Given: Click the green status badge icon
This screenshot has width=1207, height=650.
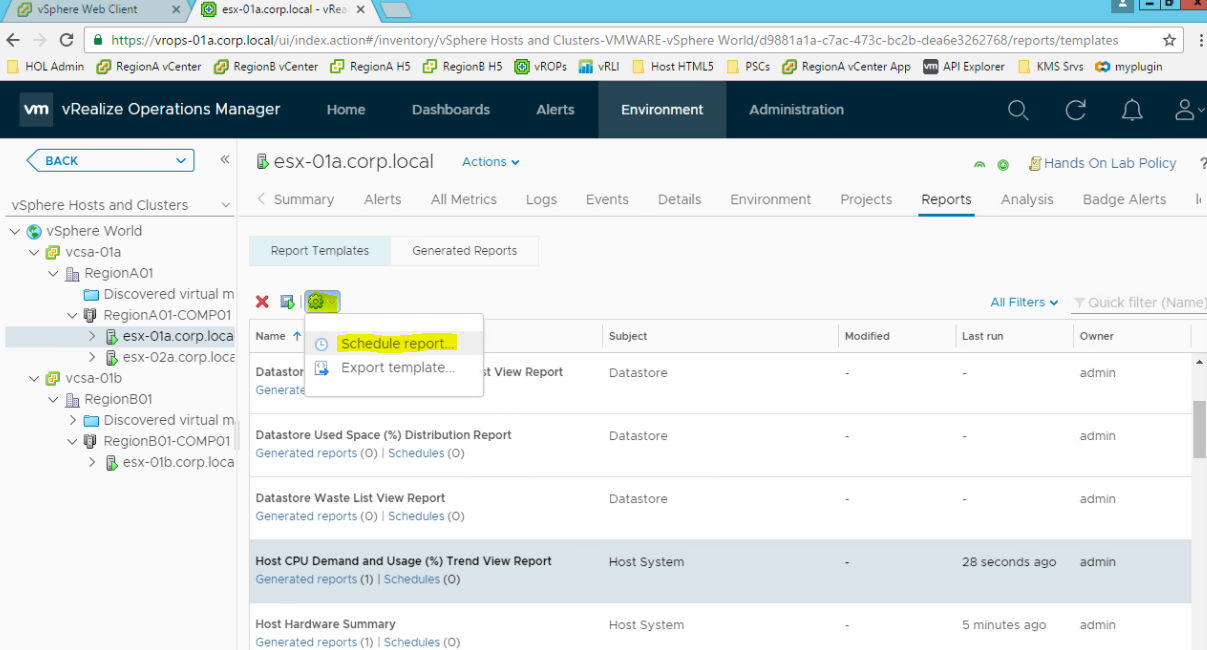Looking at the screenshot, I should [1003, 164].
